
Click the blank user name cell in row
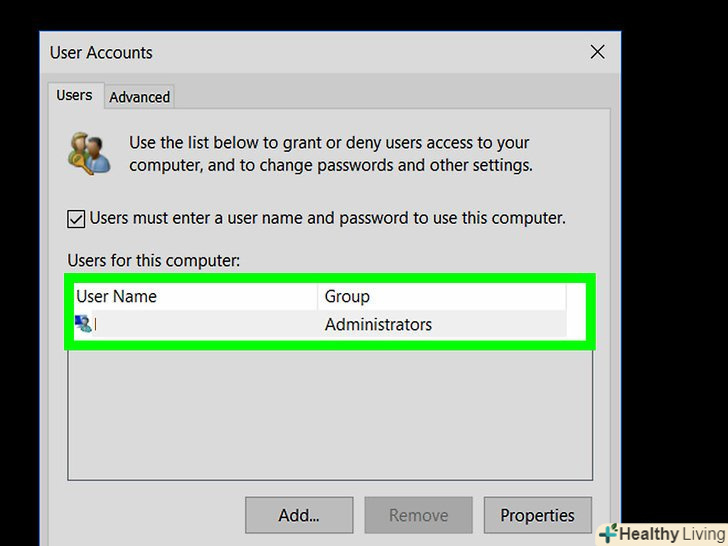pyautogui.click(x=200, y=325)
